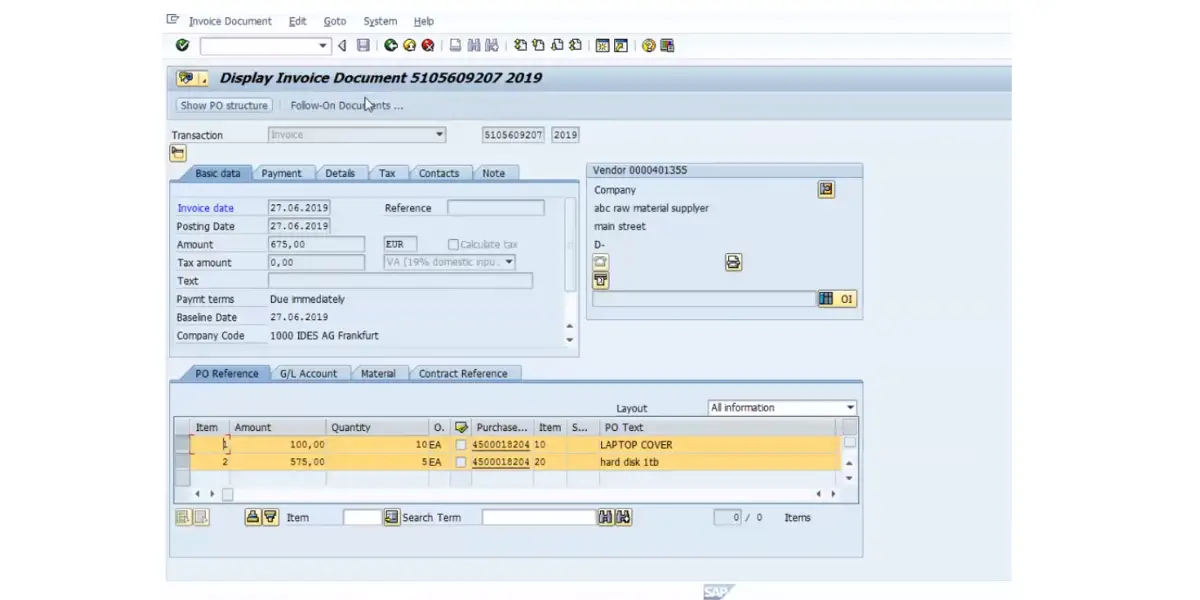Screen dimensions: 1200x600
Task: Click the yellow Help question mark icon
Action: [649, 45]
